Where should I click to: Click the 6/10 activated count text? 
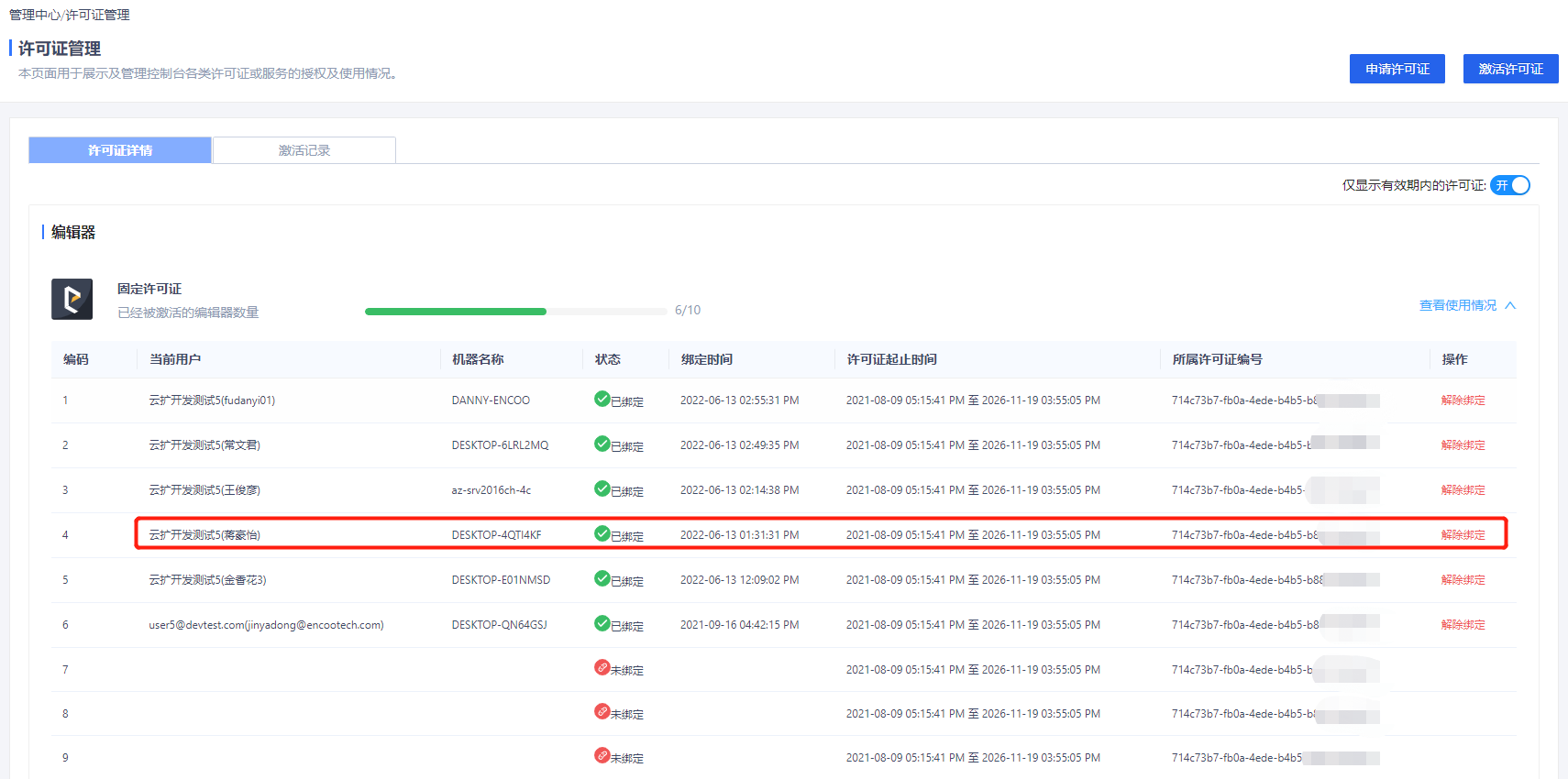pos(688,311)
